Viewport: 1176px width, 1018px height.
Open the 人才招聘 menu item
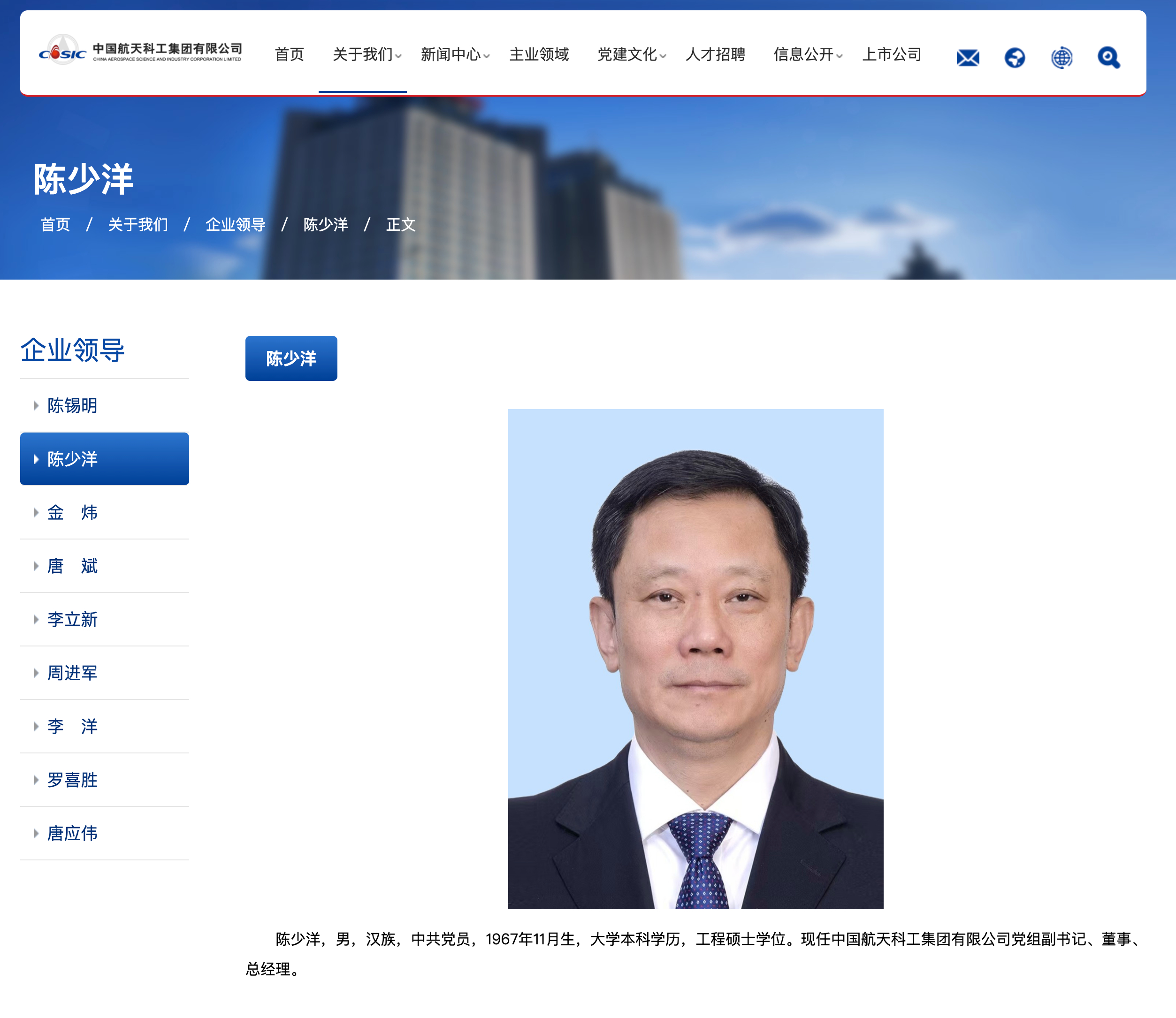pos(715,54)
